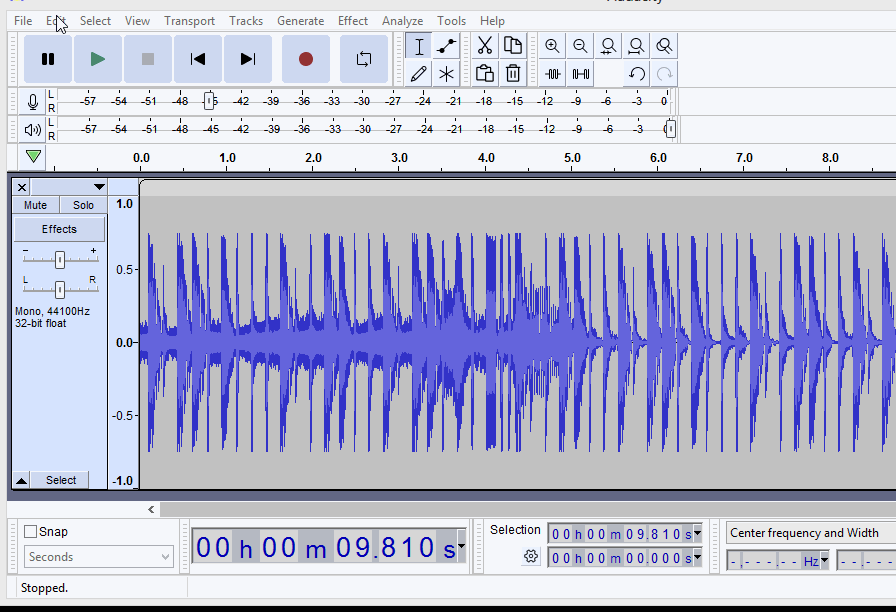Open the File menu
The width and height of the screenshot is (896, 612).
tap(23, 21)
